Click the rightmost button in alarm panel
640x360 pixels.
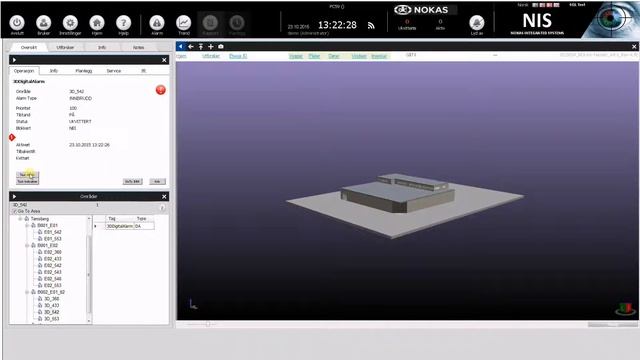pos(157,181)
